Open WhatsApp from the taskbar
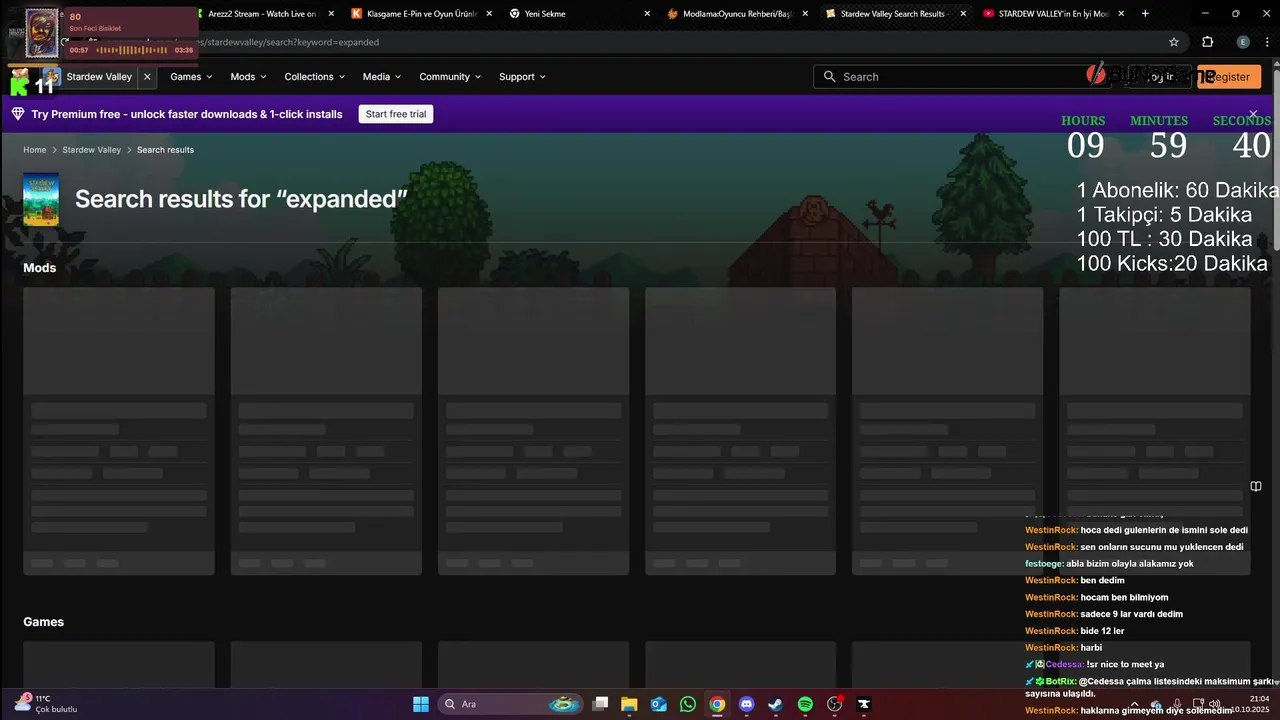The image size is (1280, 720). coord(688,704)
